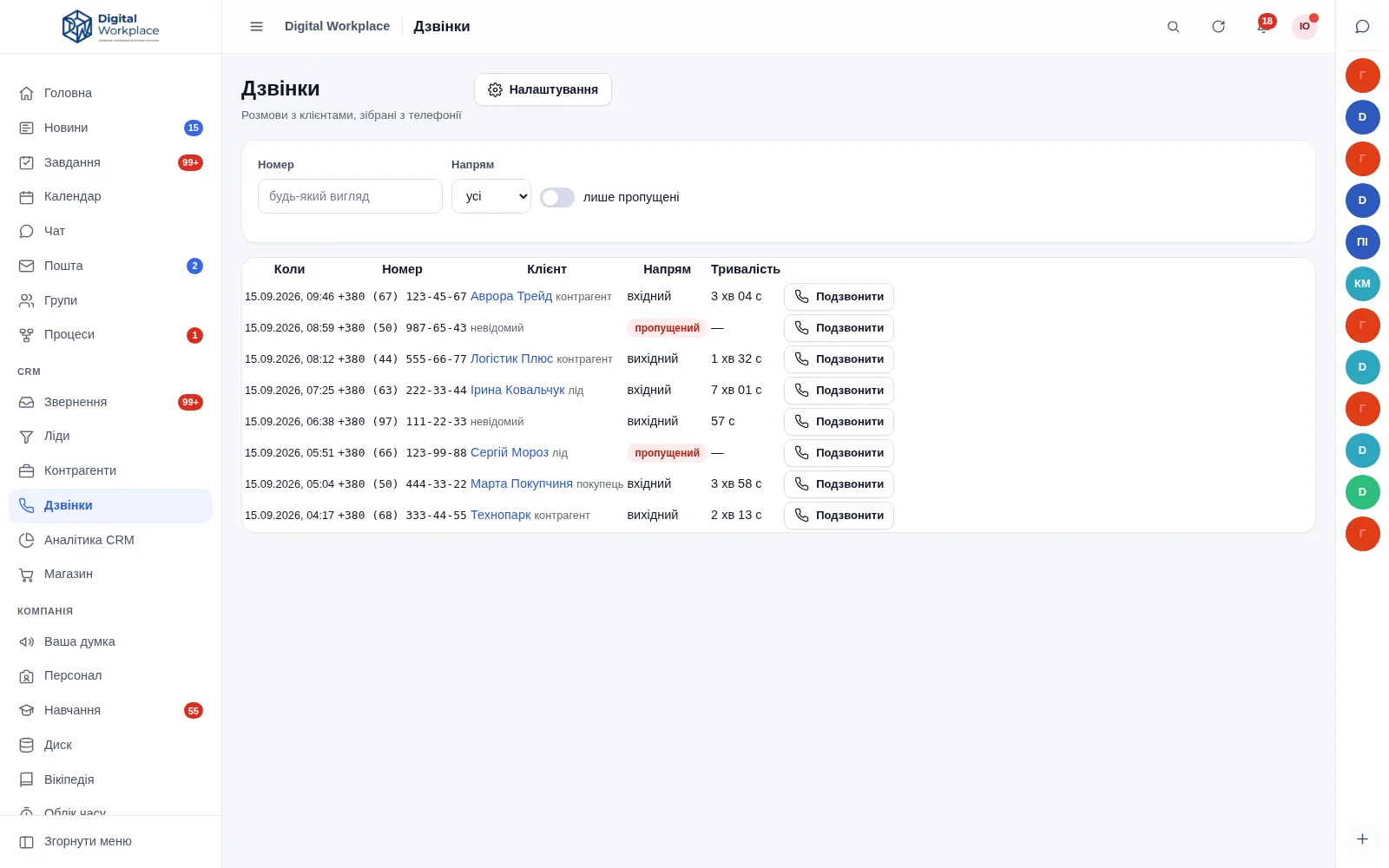This screenshot has width=1389, height=868.
Task: Open the Напрям dropdown set to 'усі'
Action: tap(491, 196)
